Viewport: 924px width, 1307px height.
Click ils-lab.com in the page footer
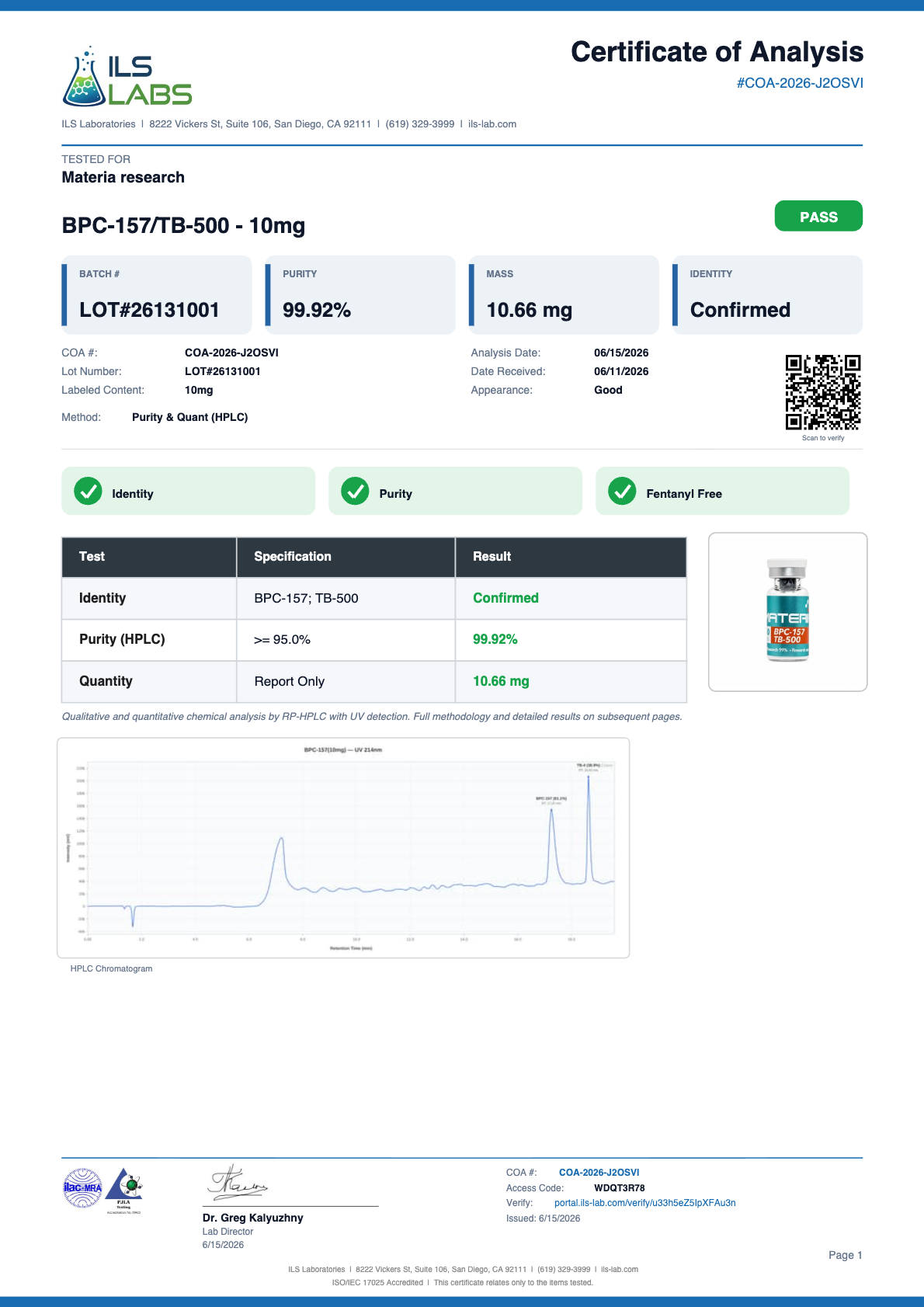click(x=620, y=1270)
